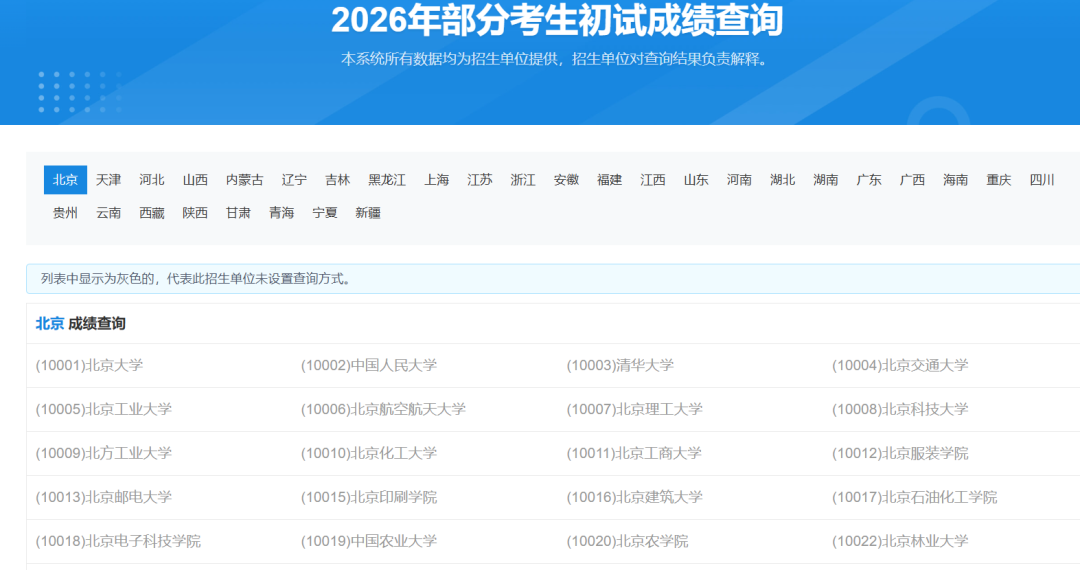This screenshot has width=1080, height=570.
Task: Open the 内蒙古 province tab
Action: click(244, 180)
